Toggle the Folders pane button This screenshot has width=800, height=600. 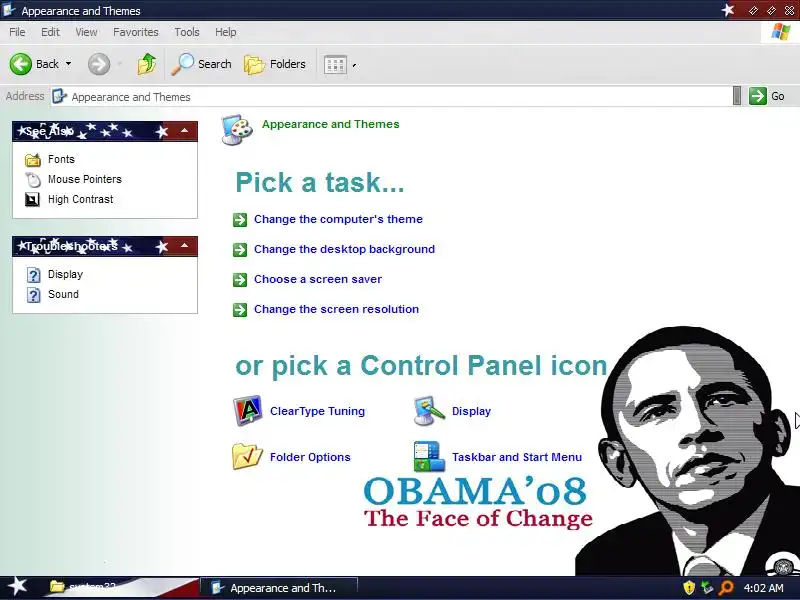coord(275,64)
